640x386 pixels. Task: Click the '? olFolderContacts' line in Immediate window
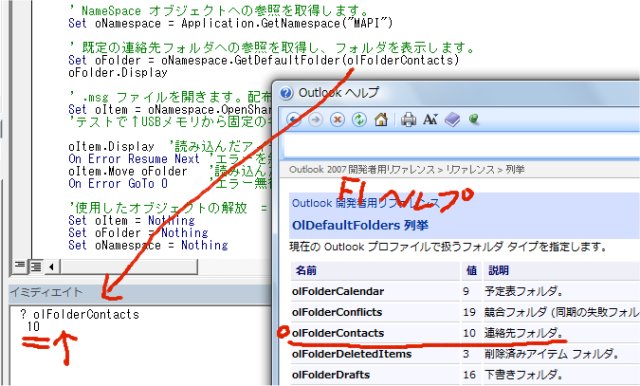coord(80,314)
